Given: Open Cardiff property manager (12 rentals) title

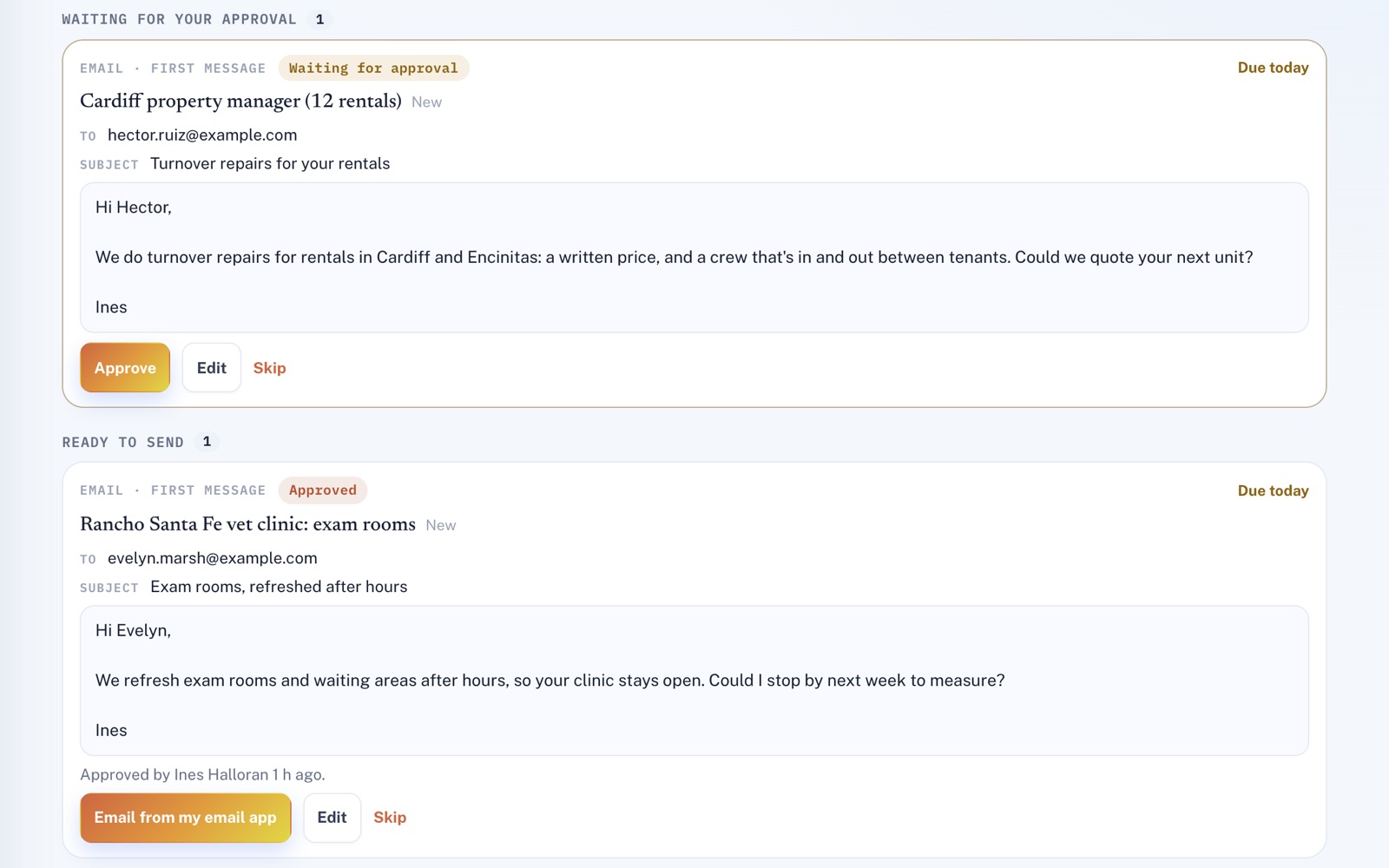Looking at the screenshot, I should 240,101.
